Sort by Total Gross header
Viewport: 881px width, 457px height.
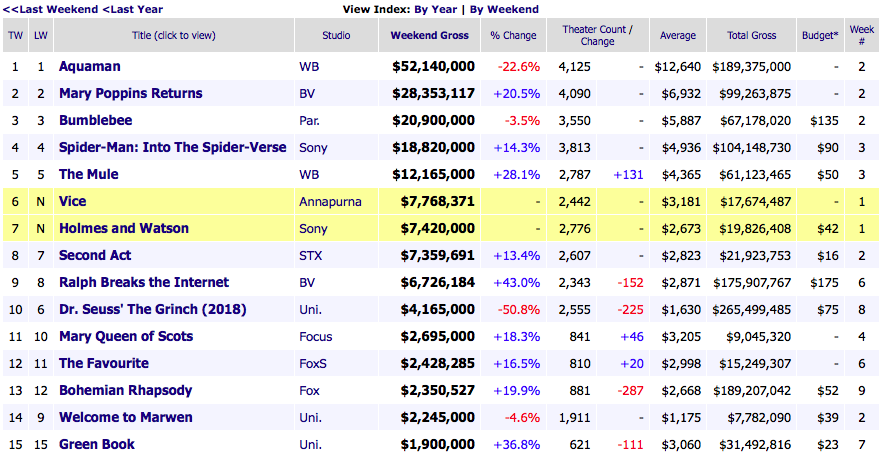click(752, 36)
